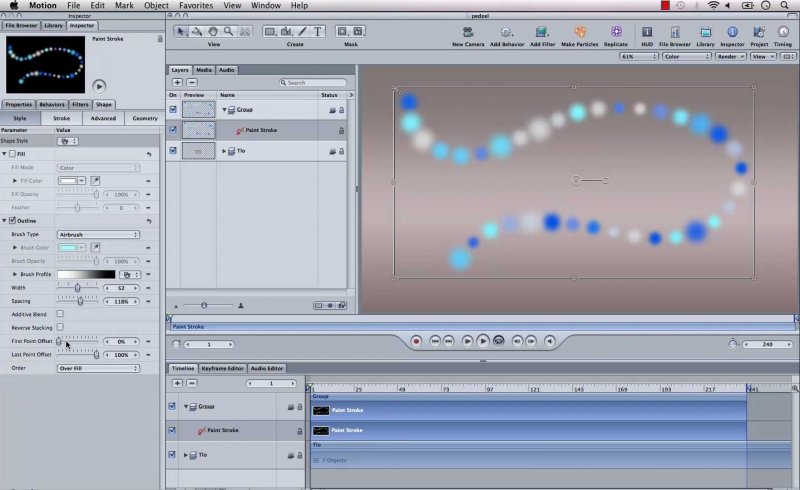Image resolution: width=800 pixels, height=490 pixels.
Task: Switch to the Behaviors inspector tab
Action: [x=52, y=104]
